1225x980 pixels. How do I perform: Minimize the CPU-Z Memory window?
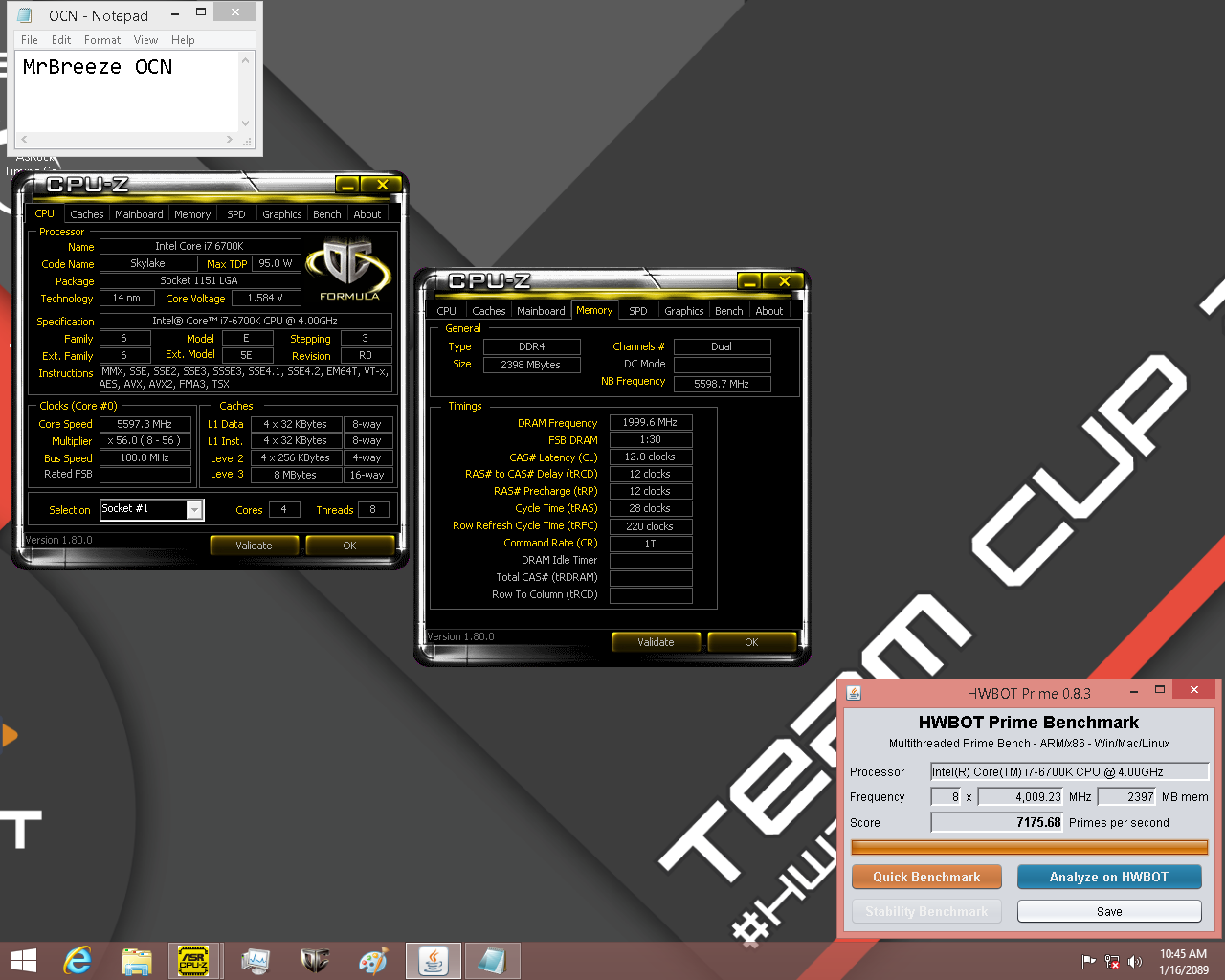(x=749, y=281)
